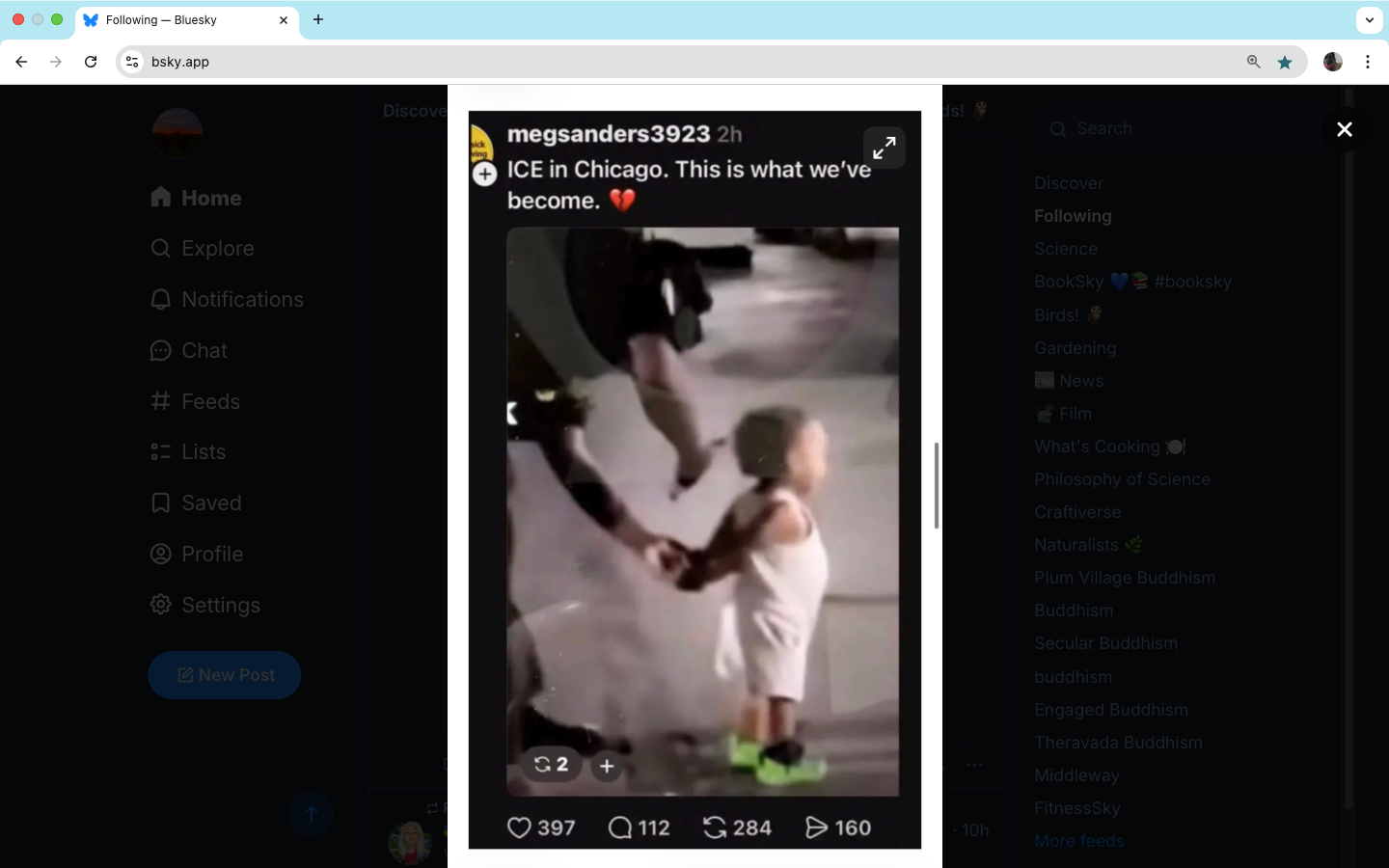Click the plus icon on the video

[607, 766]
